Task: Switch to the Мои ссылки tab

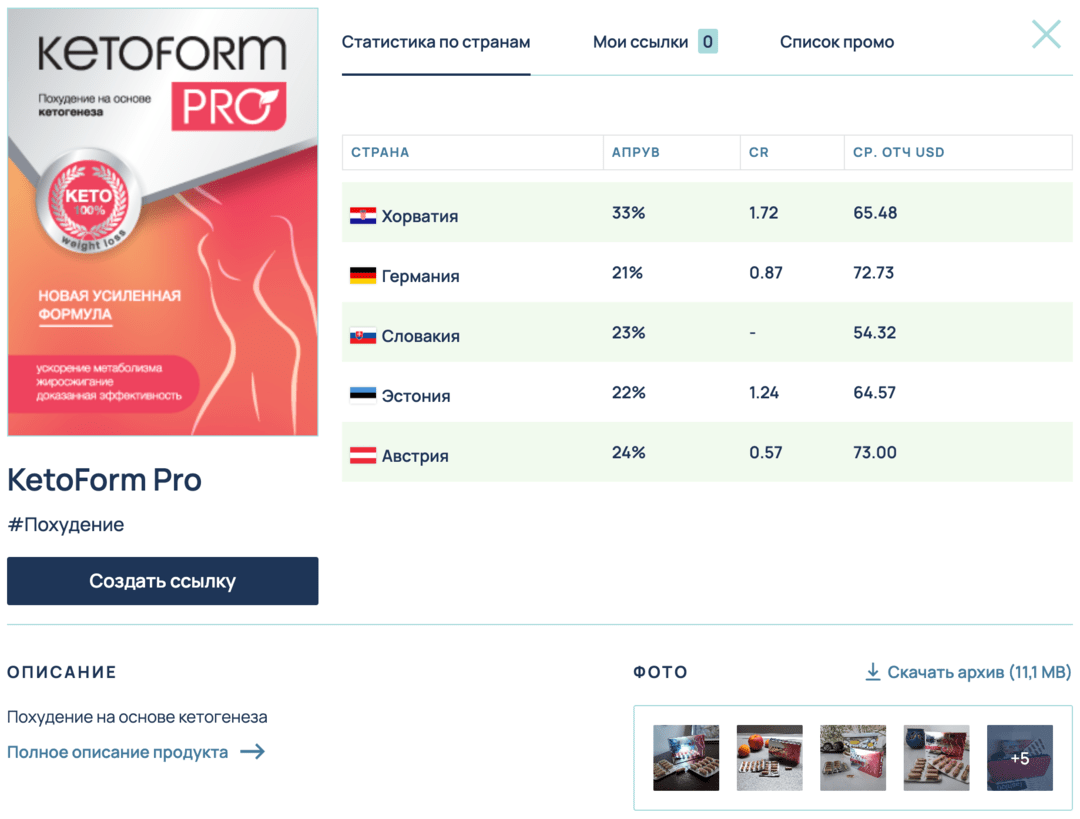Action: coord(641,42)
